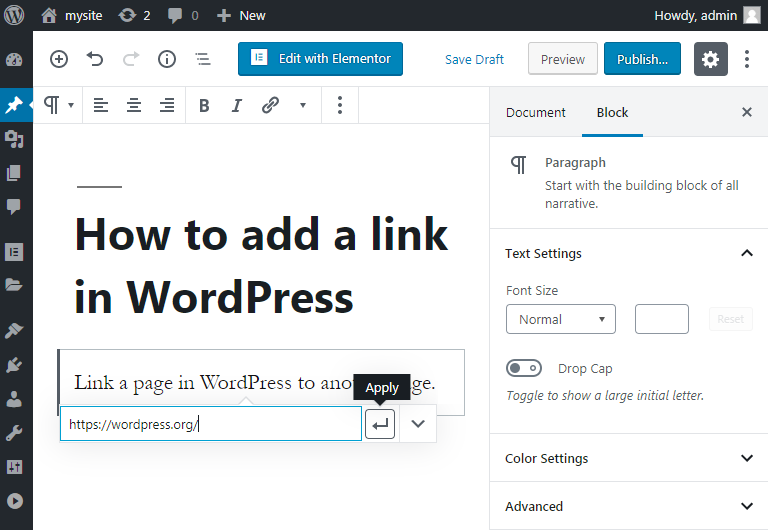768x530 pixels.
Task: Open block navigation list
Action: (x=203, y=59)
